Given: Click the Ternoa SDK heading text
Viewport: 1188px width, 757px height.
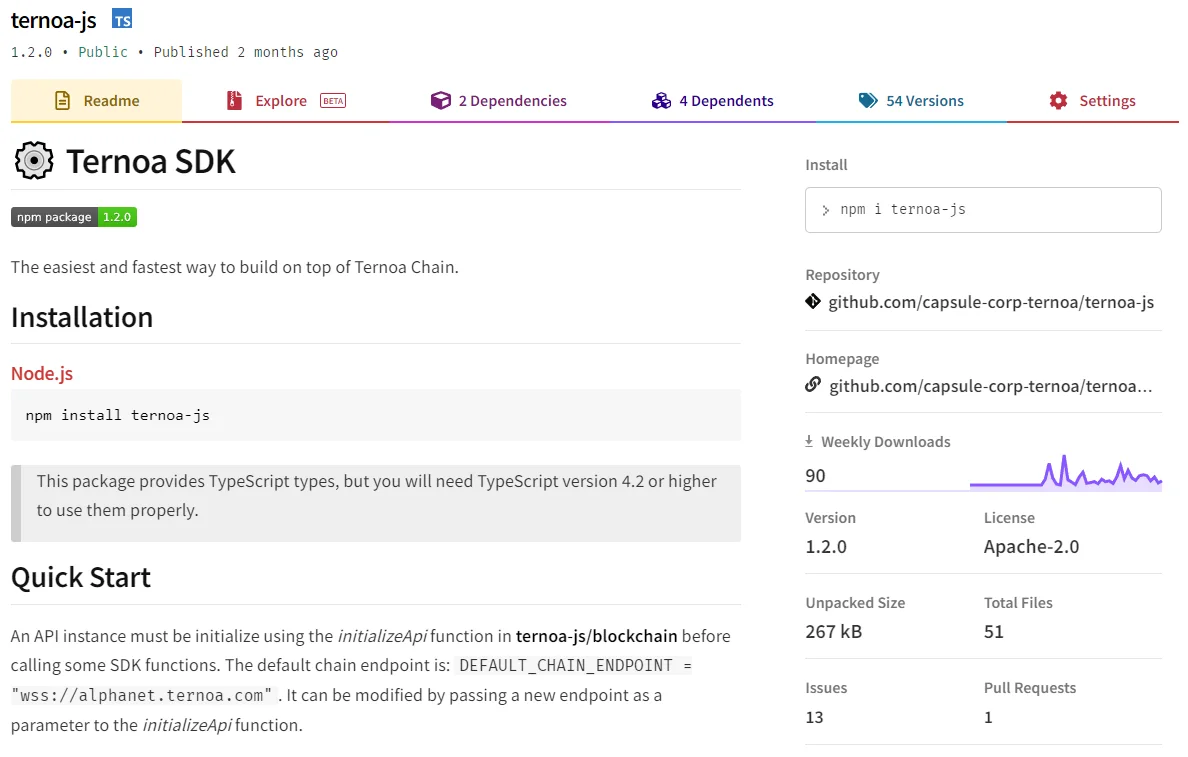Looking at the screenshot, I should tap(151, 161).
